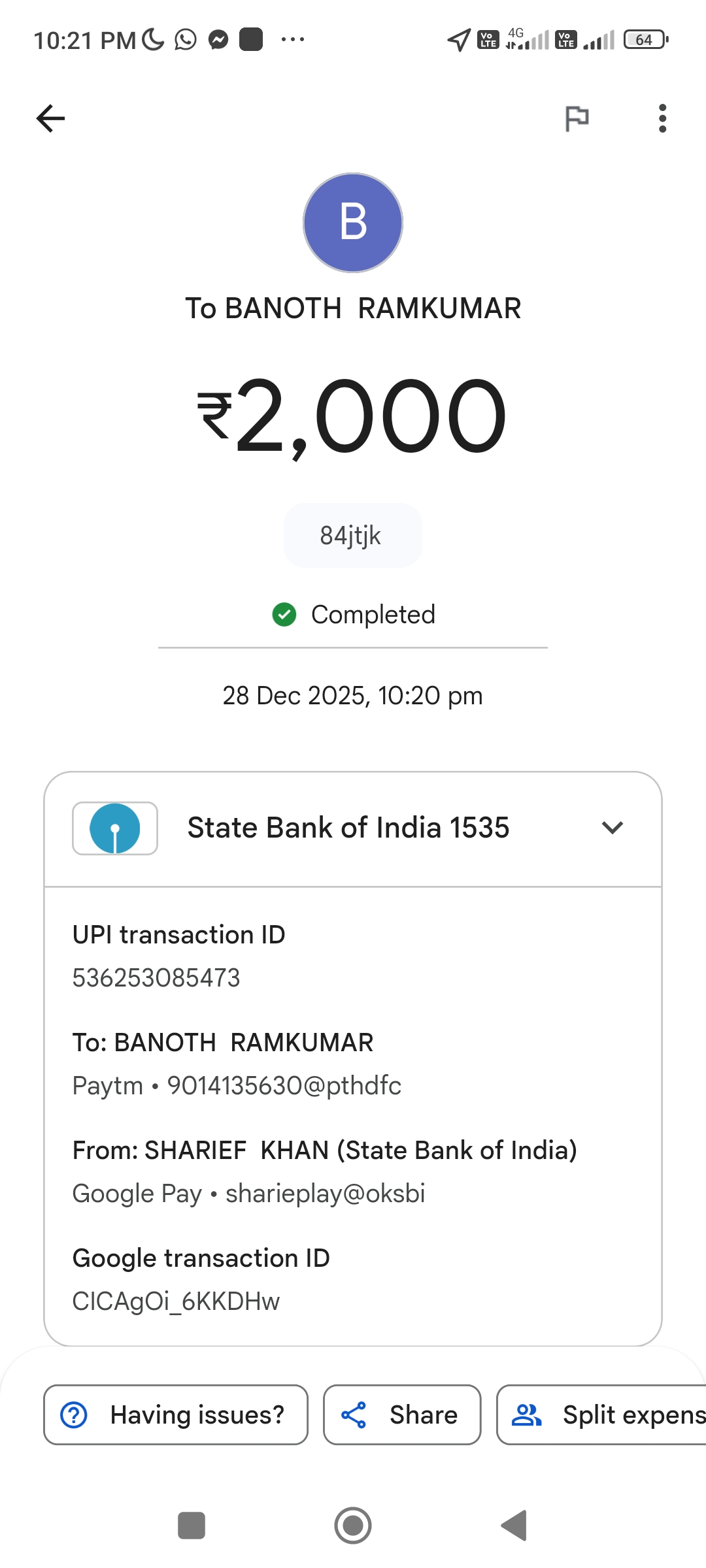Tap the Android recent apps square

tap(192, 1526)
